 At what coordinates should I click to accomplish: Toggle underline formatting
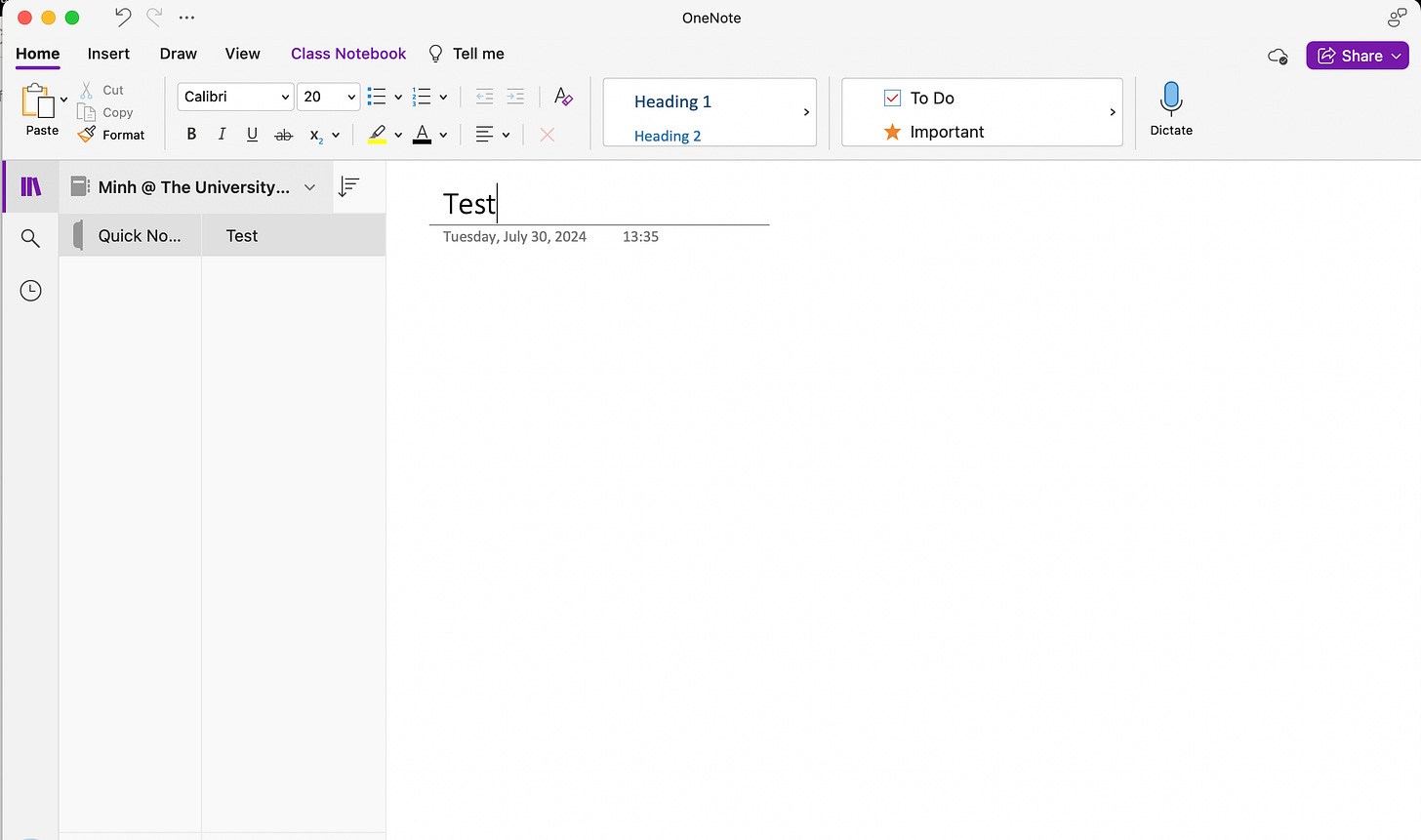252,135
